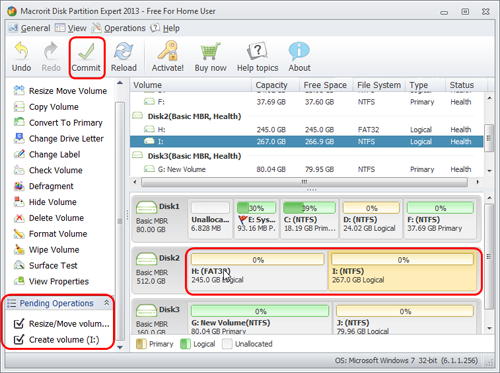This screenshot has height=373, width=500.
Task: Click Unallocated legend color swatch
Action: tap(227, 344)
